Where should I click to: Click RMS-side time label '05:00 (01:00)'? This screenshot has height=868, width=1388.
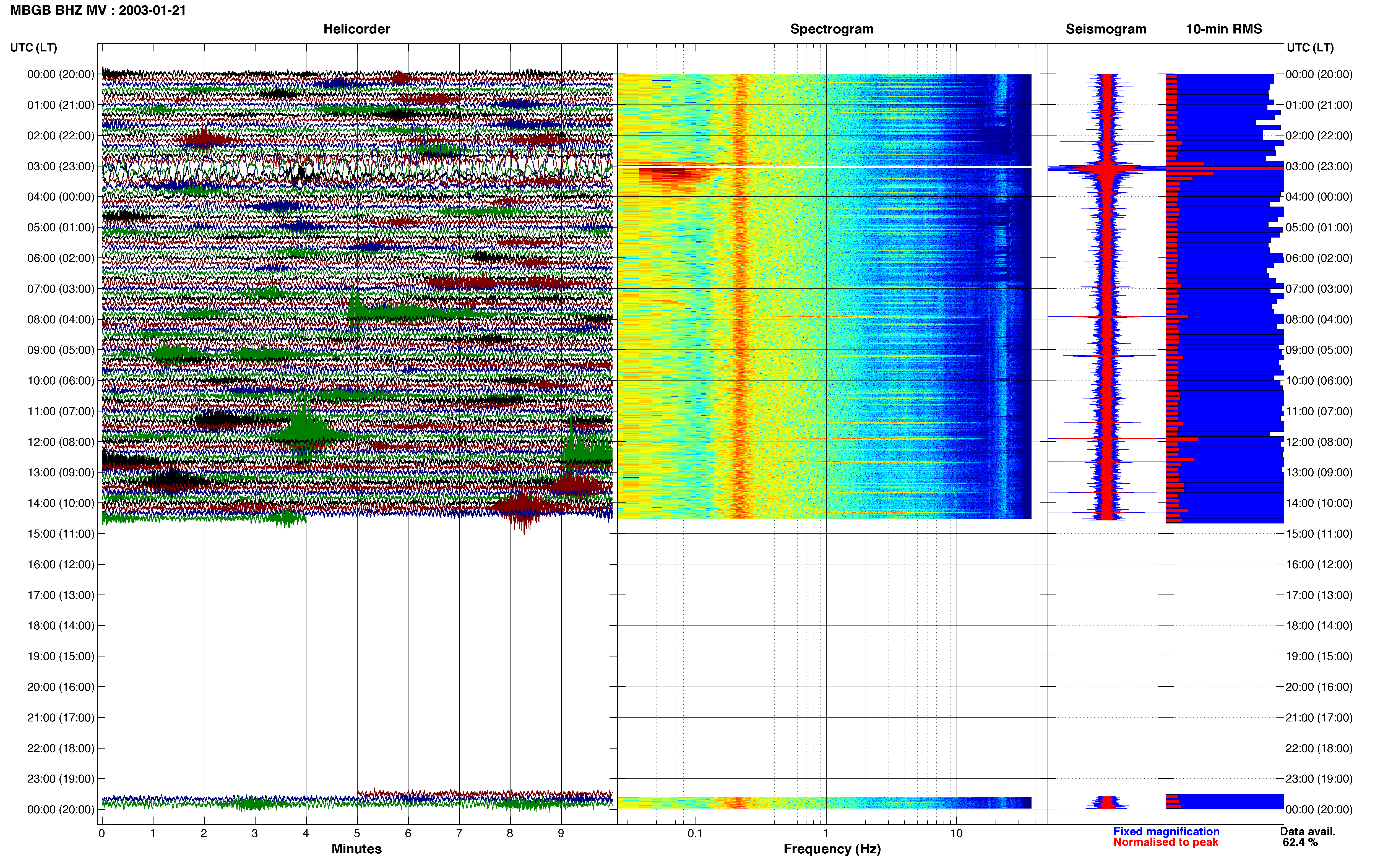1319,227
